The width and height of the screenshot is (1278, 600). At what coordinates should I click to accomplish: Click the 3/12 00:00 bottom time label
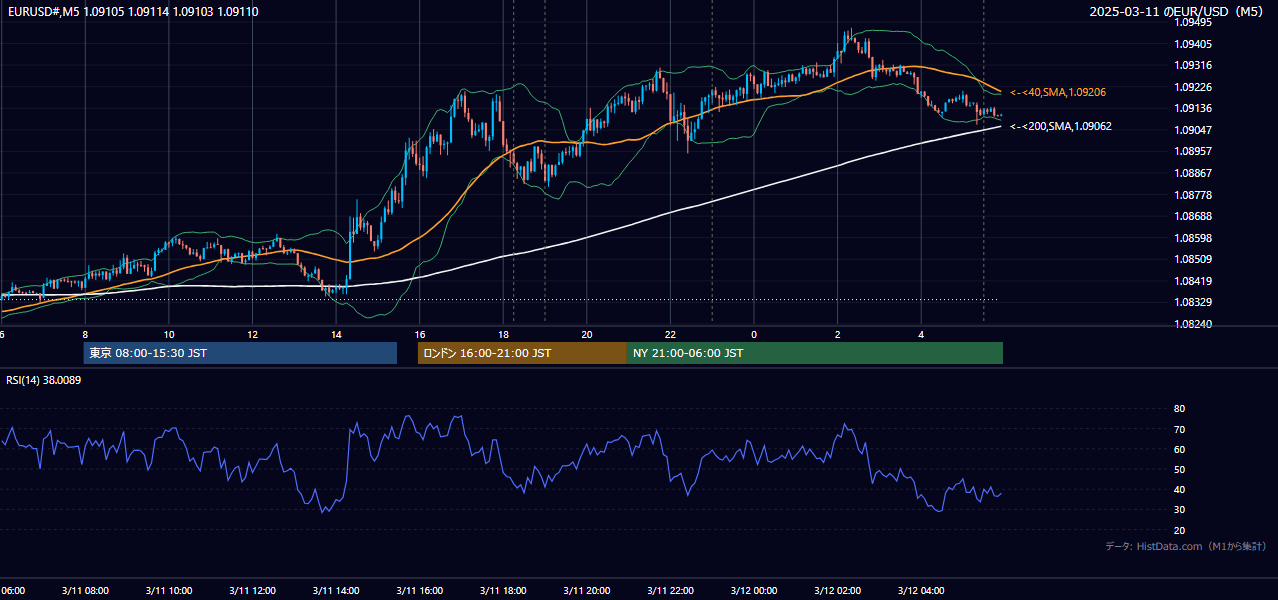753,591
